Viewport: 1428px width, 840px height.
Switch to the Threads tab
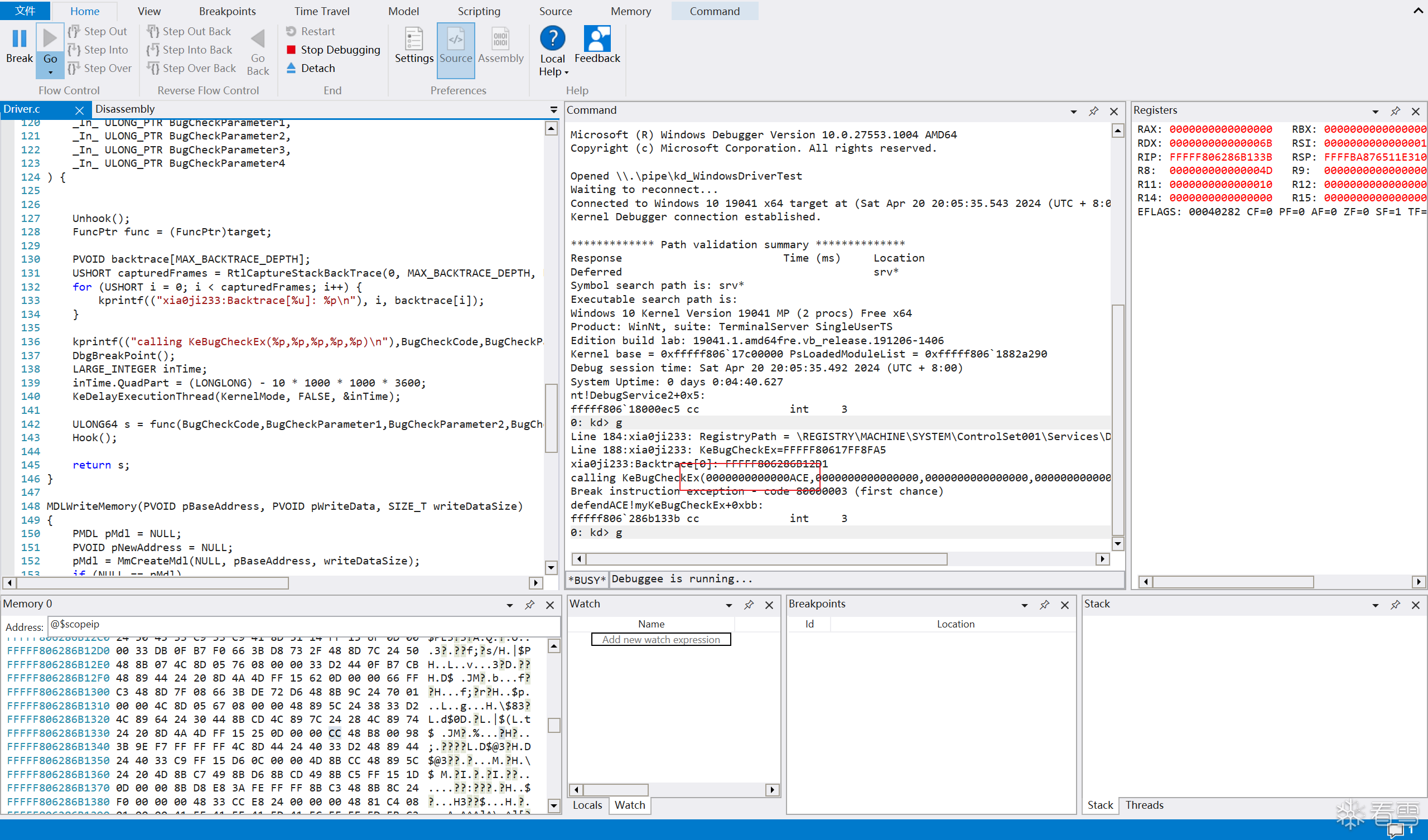coord(1144,805)
